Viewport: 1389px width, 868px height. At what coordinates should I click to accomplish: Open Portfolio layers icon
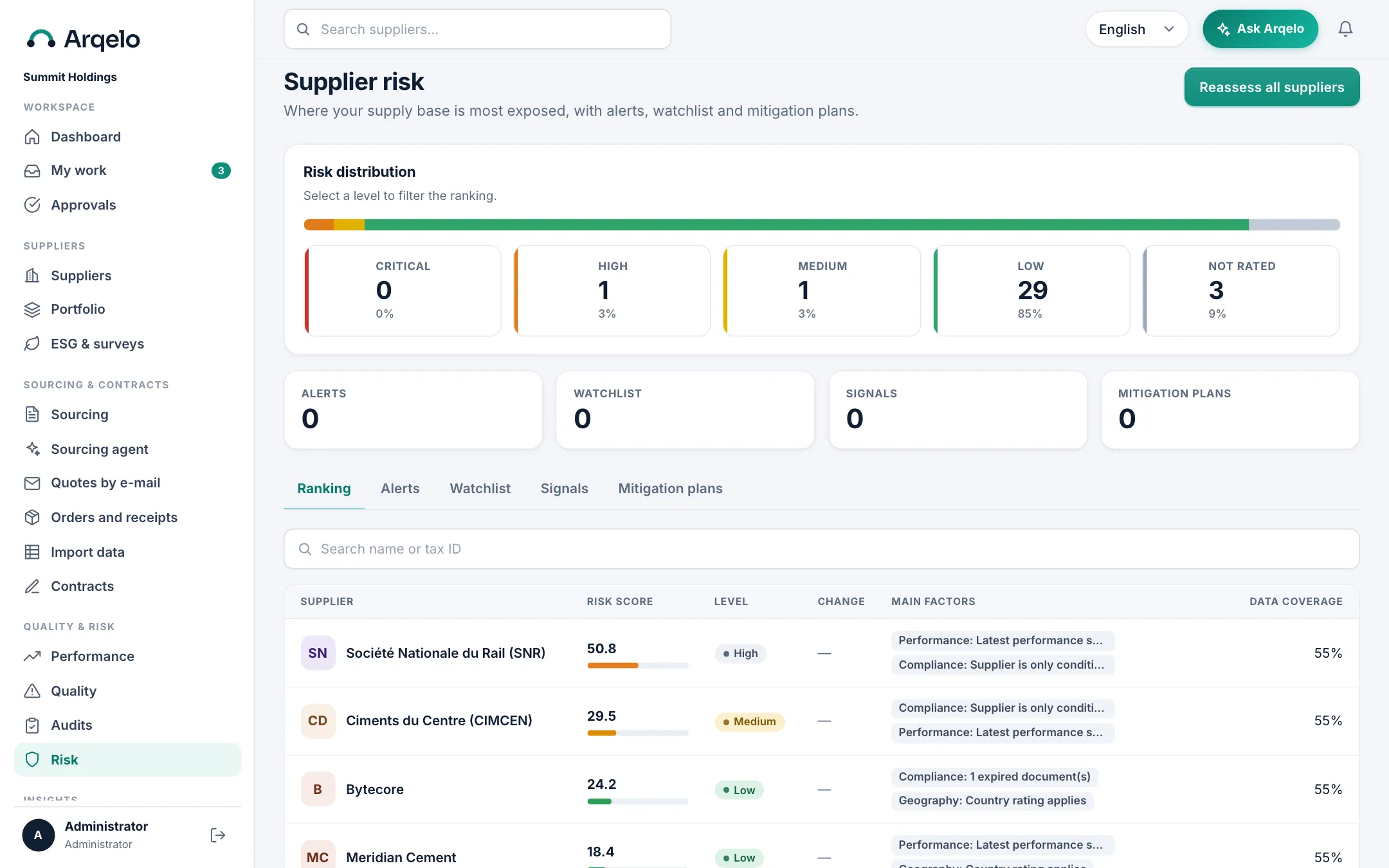[x=32, y=309]
